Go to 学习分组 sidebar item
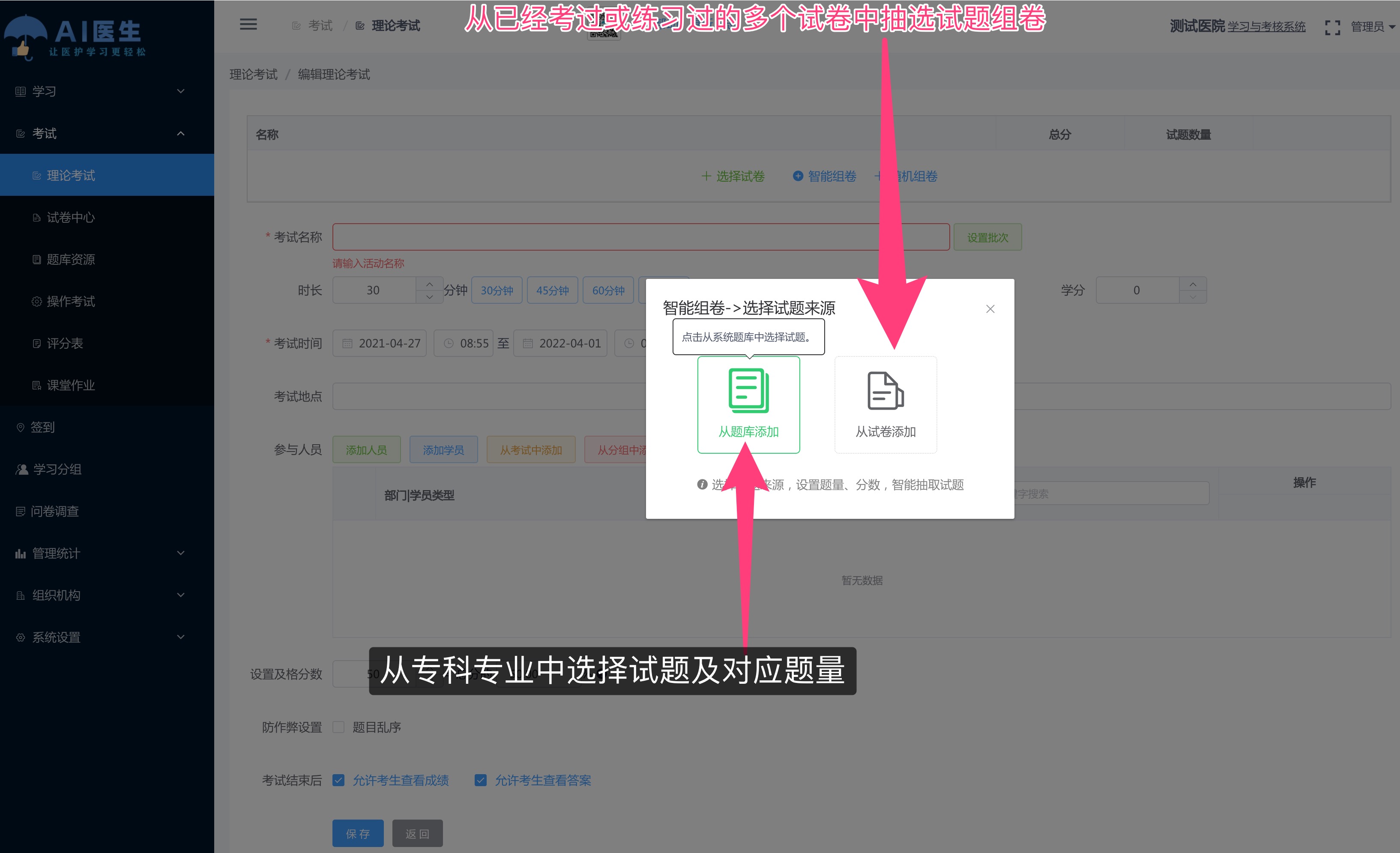 (107, 470)
